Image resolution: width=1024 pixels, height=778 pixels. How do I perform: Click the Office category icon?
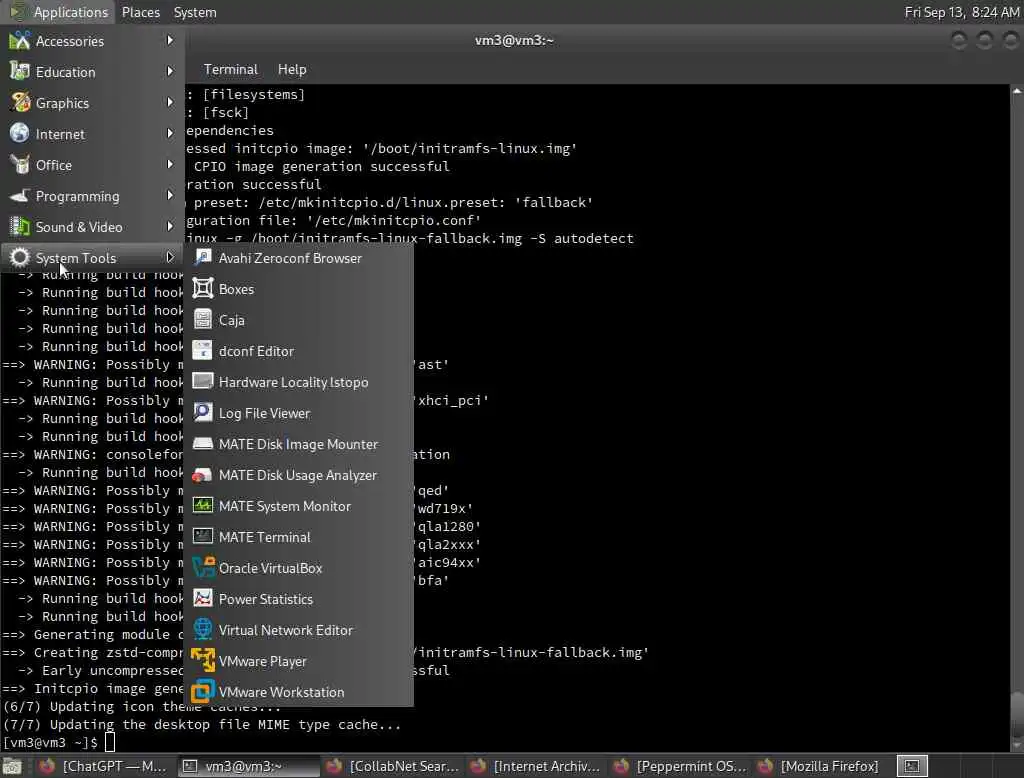pos(20,165)
